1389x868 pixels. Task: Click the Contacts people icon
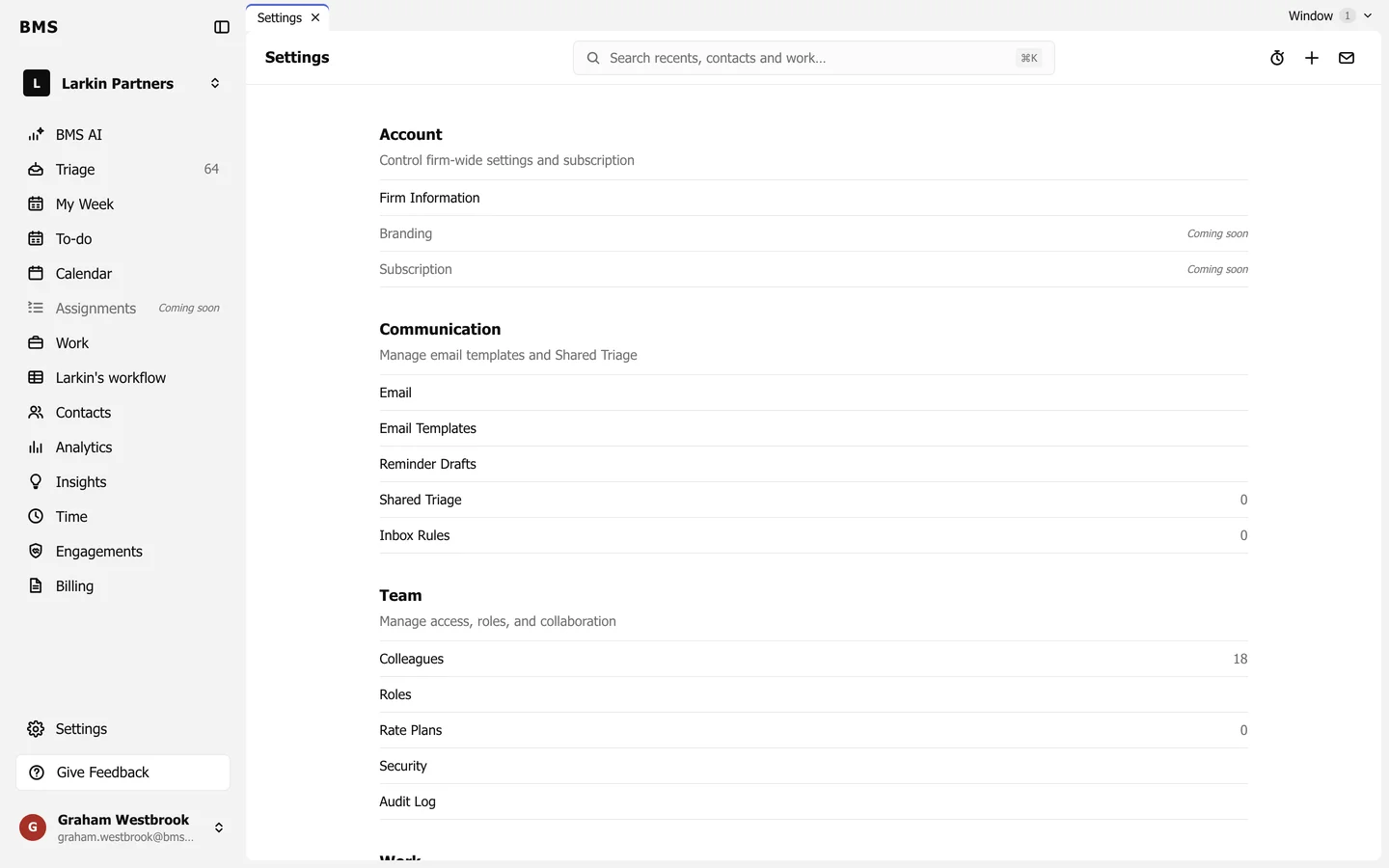click(36, 412)
